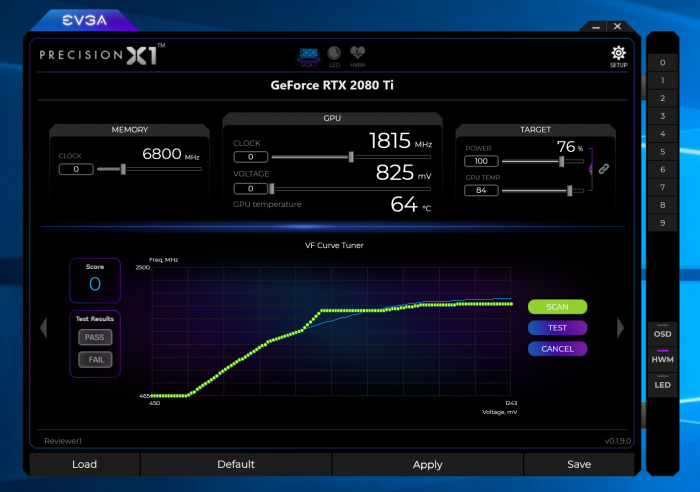
Task: Switch to the LED icon tab
Action: (334, 57)
